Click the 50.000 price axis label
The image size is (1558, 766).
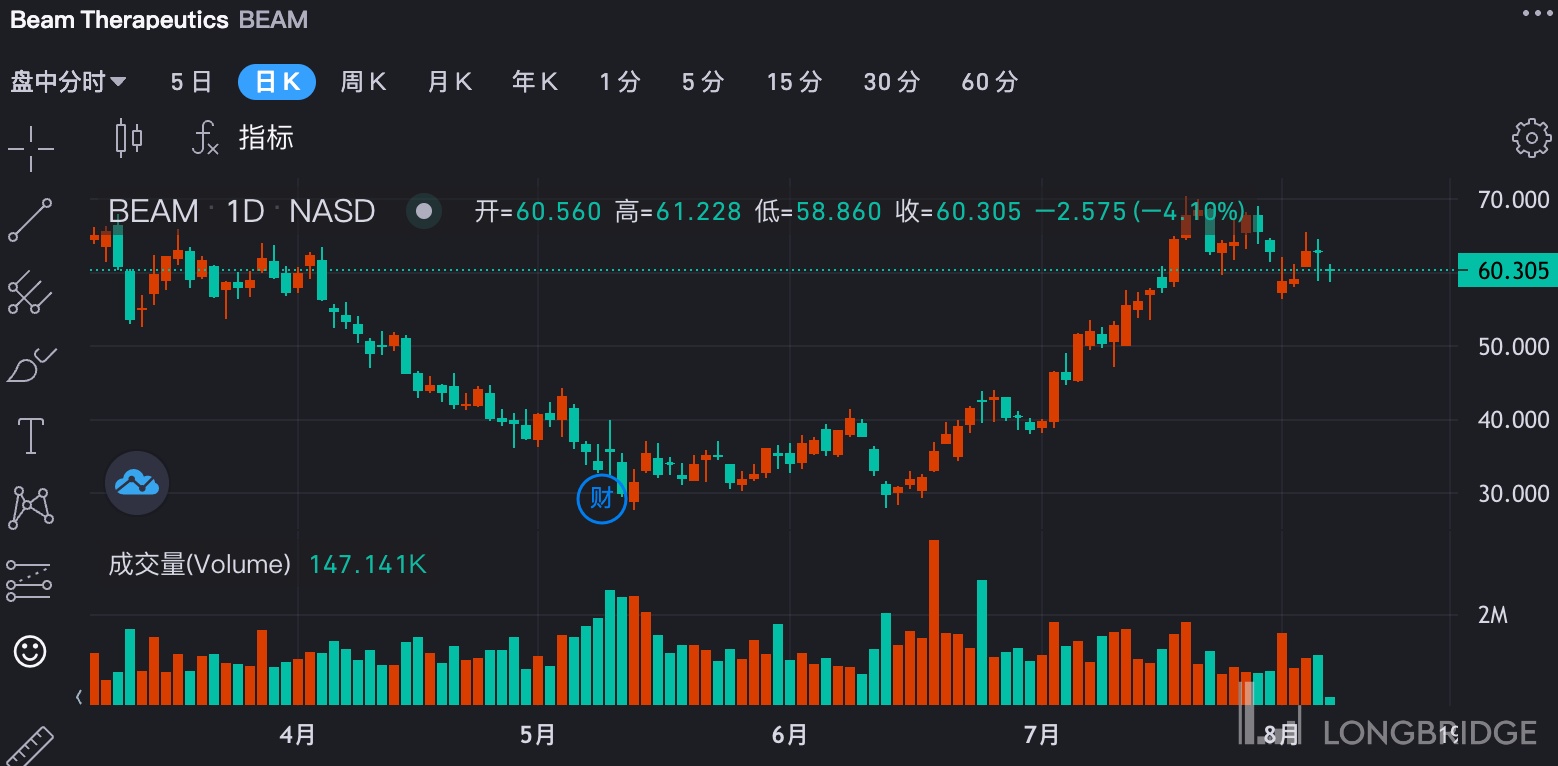tap(1513, 346)
